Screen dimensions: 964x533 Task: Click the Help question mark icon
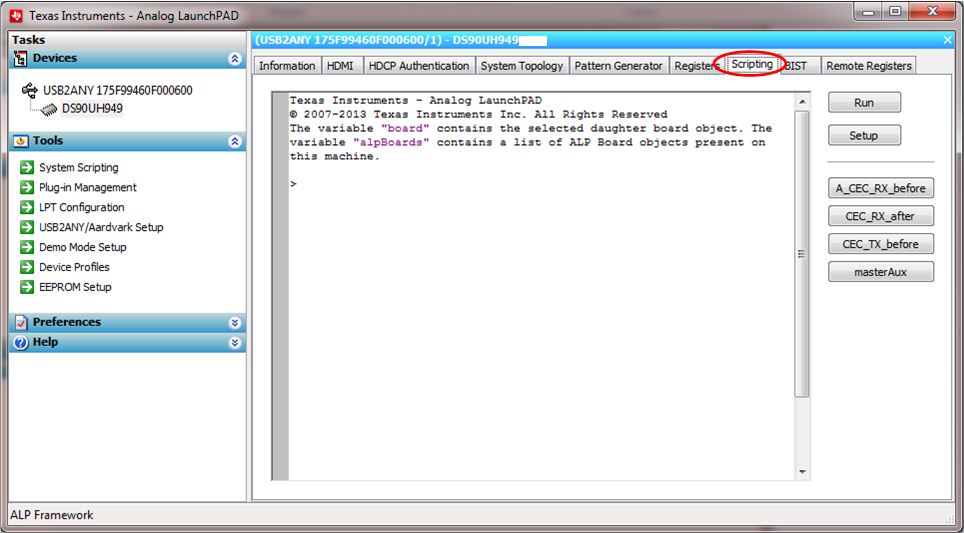click(x=21, y=342)
